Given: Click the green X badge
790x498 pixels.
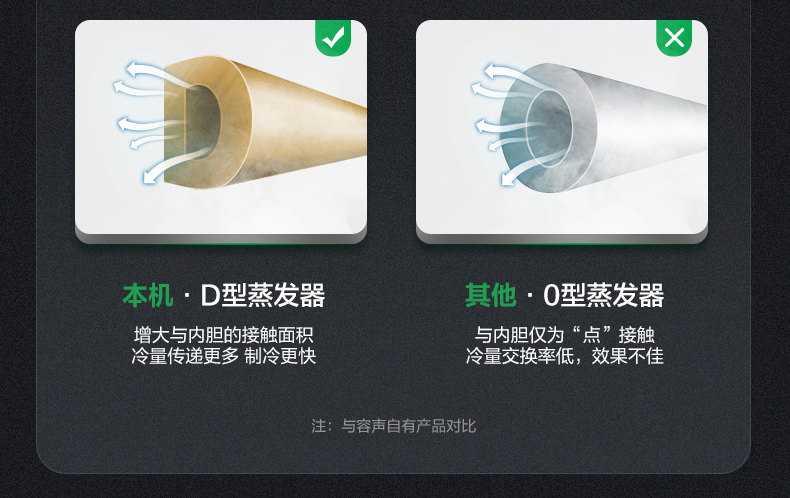Looking at the screenshot, I should click(674, 38).
